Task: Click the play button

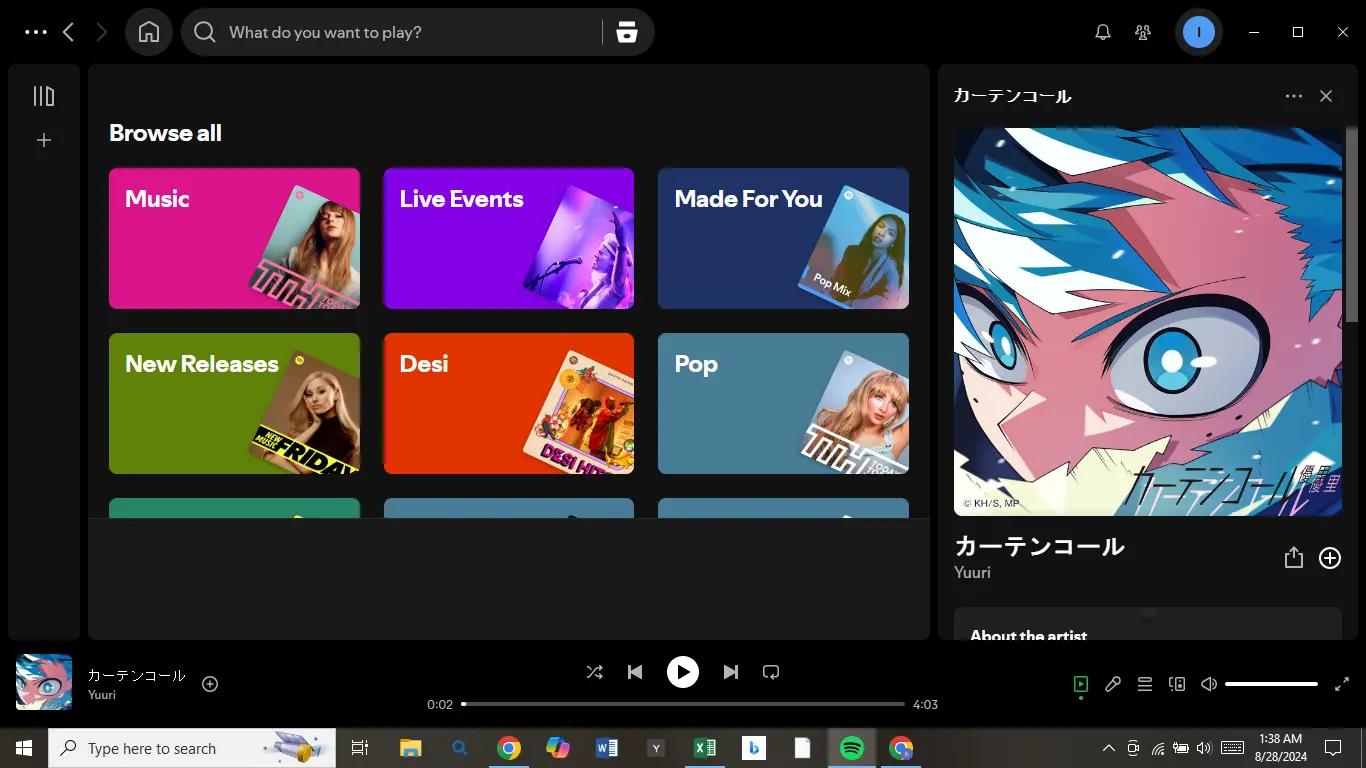Action: 683,672
